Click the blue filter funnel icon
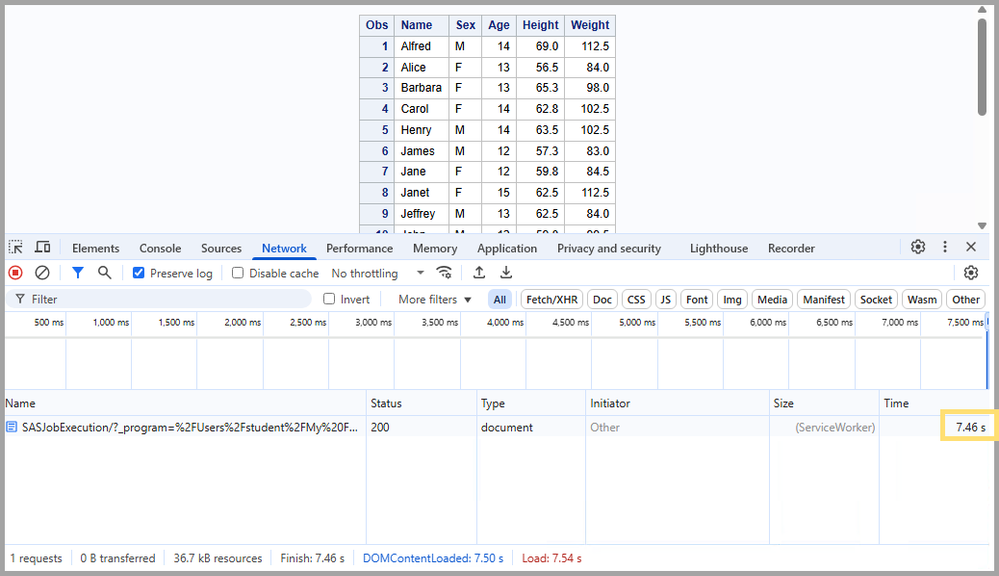This screenshot has height=576, width=999. [78, 273]
